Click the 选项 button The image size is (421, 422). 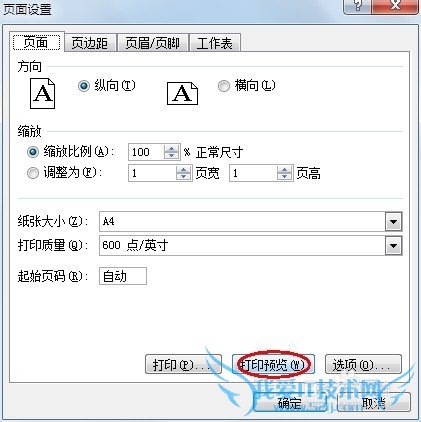(x=363, y=364)
